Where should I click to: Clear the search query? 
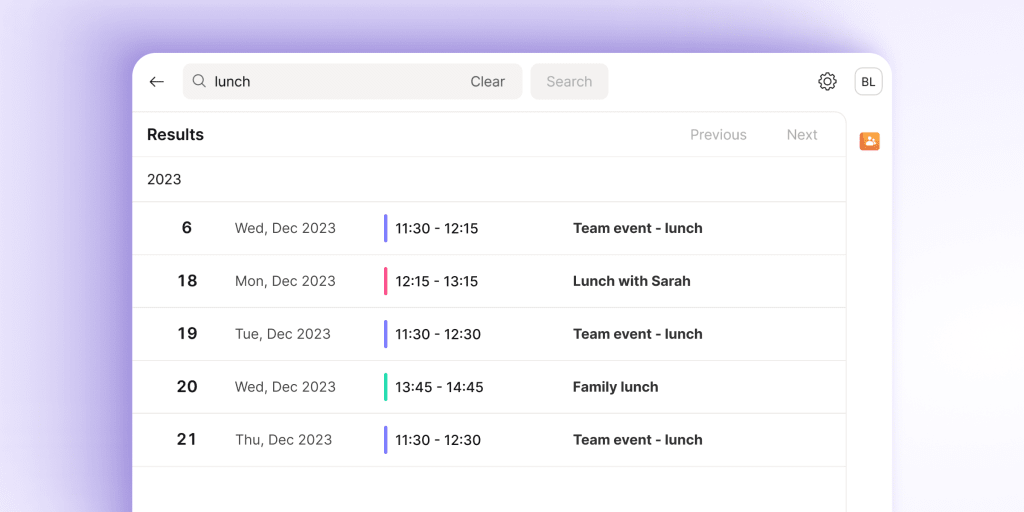click(487, 82)
